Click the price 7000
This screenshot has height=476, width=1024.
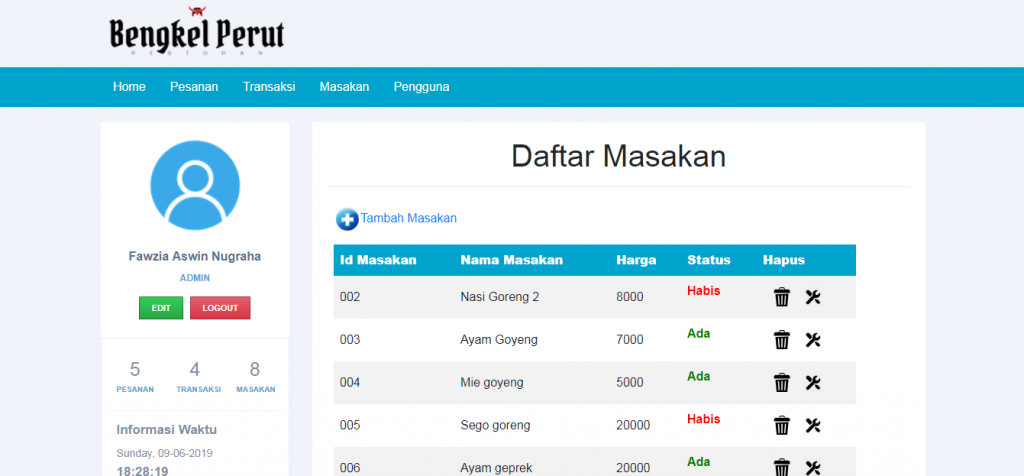pyautogui.click(x=630, y=340)
